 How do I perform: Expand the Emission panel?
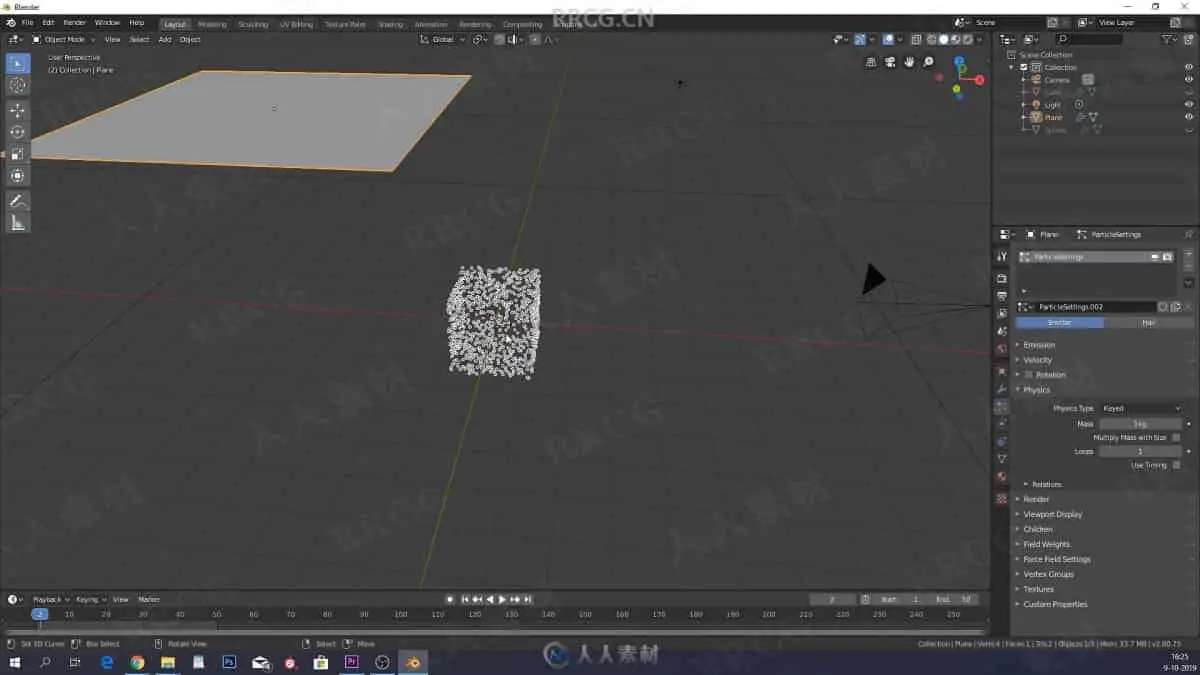click(1039, 345)
